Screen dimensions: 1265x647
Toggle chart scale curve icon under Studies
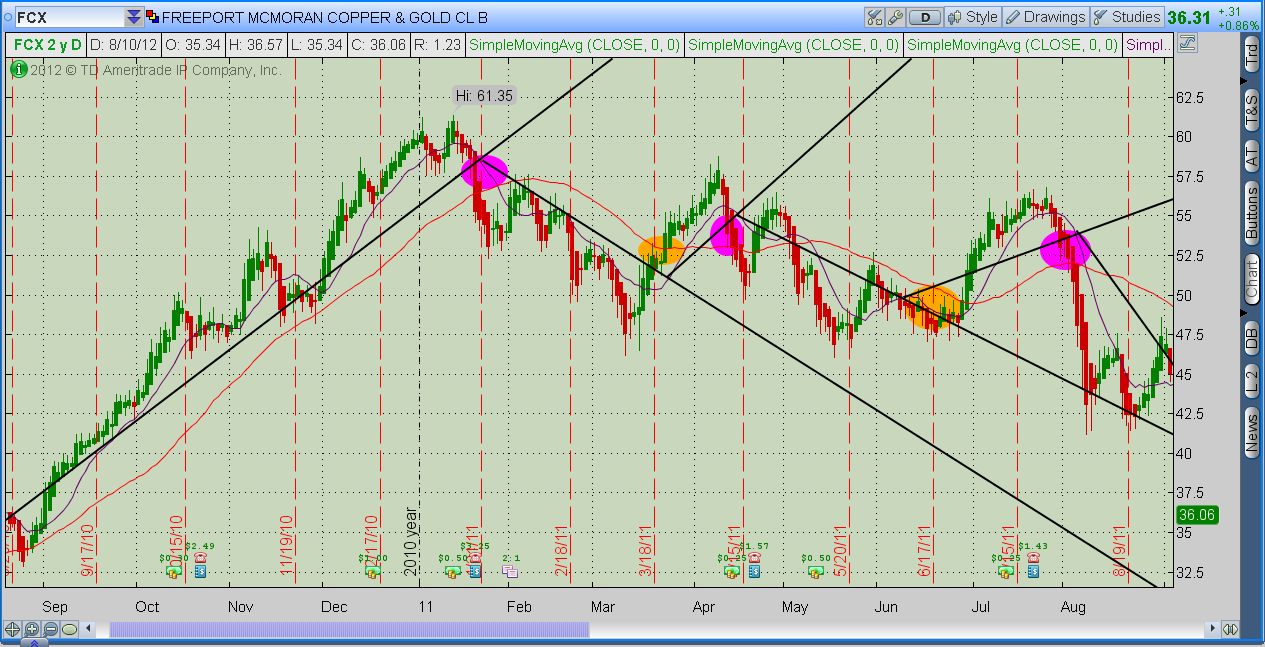tap(1187, 44)
